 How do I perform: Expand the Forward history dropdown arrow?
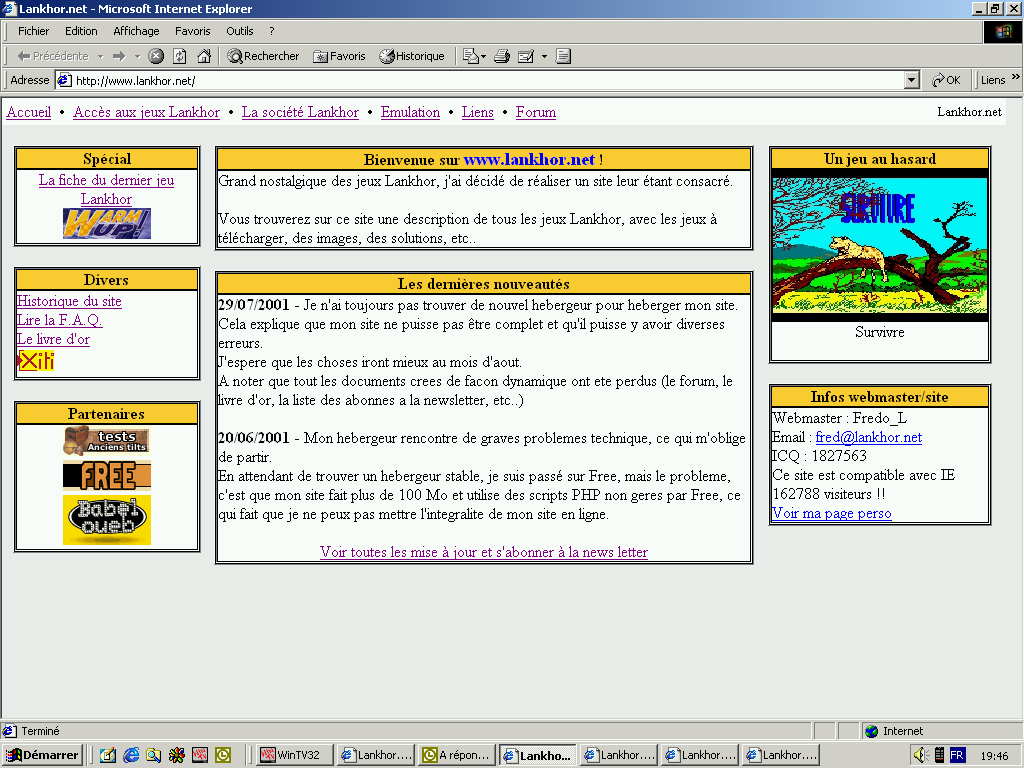click(137, 56)
